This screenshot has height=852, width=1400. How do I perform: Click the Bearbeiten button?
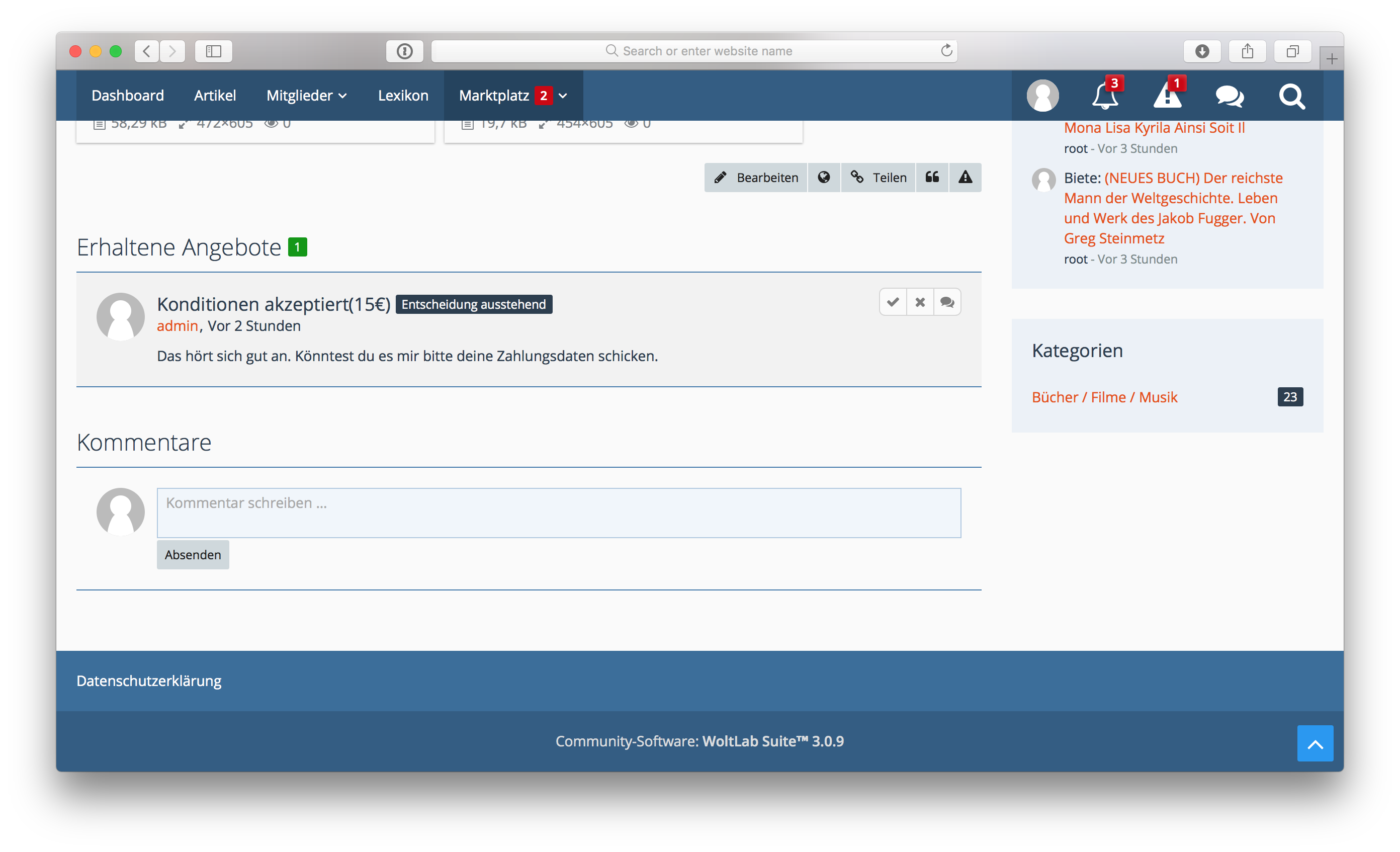coord(756,178)
